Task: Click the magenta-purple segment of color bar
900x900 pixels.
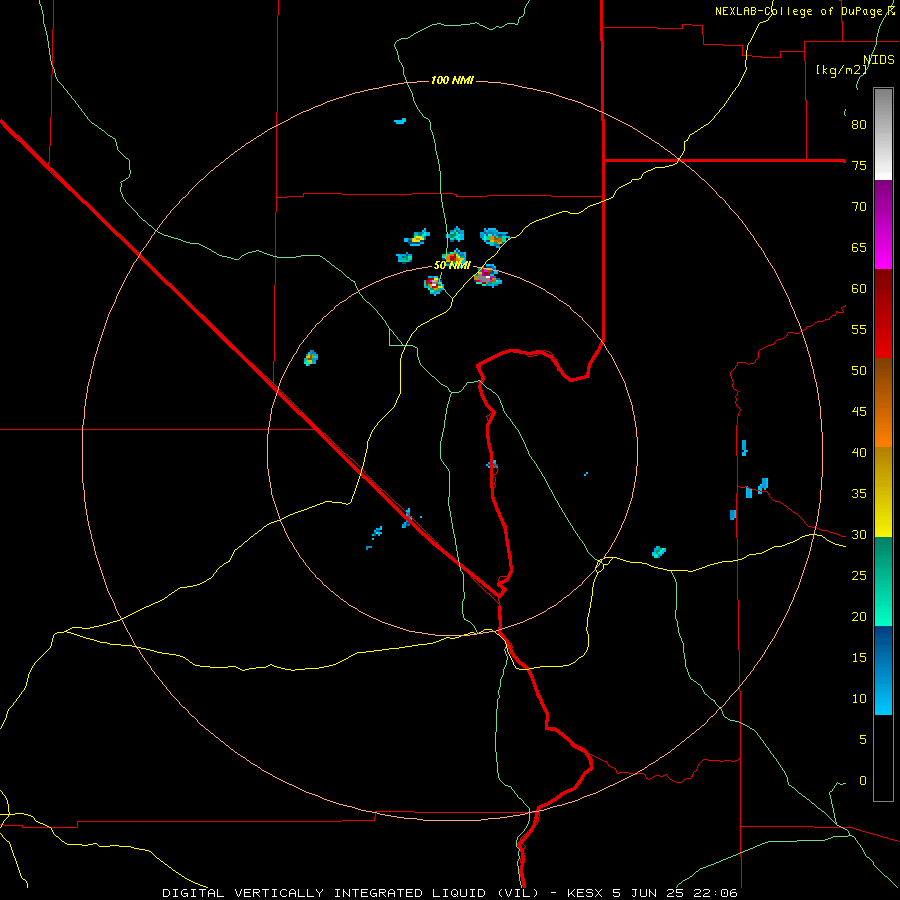Action: [883, 224]
